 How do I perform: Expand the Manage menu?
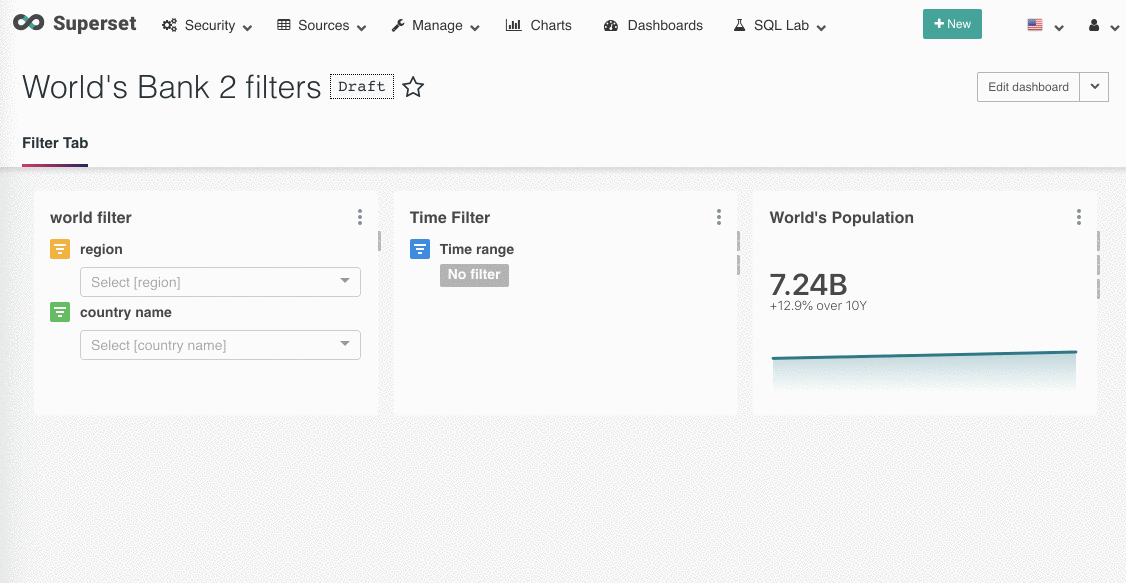click(x=475, y=28)
